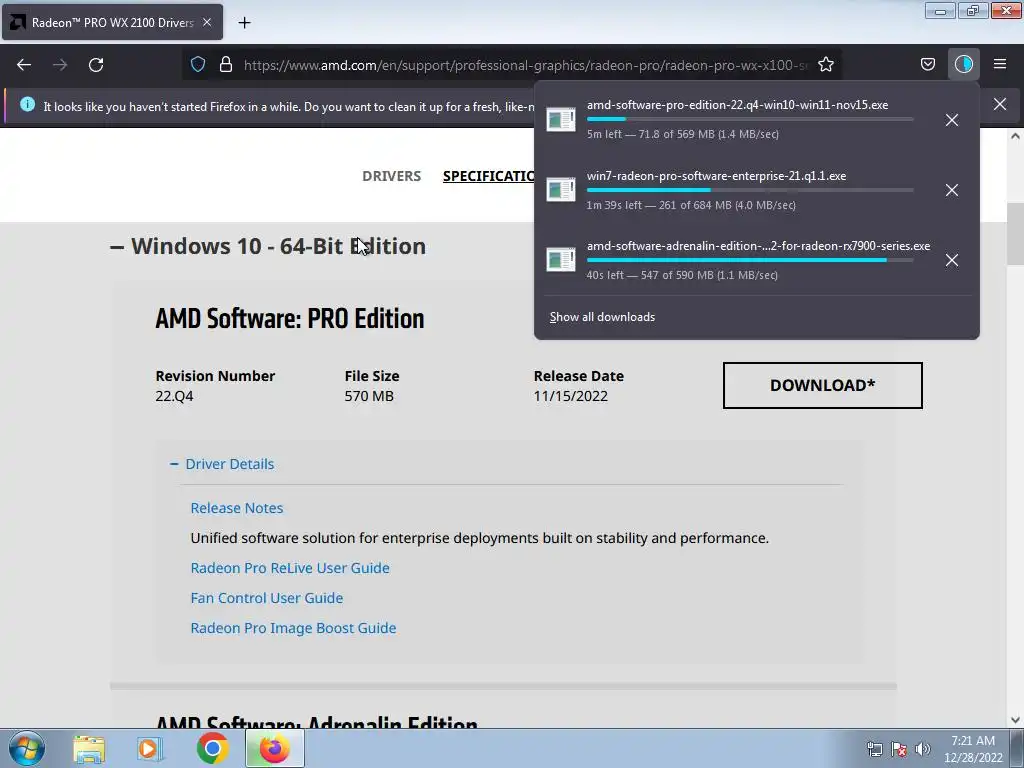Open Windows Explorer from the taskbar

tap(89, 749)
